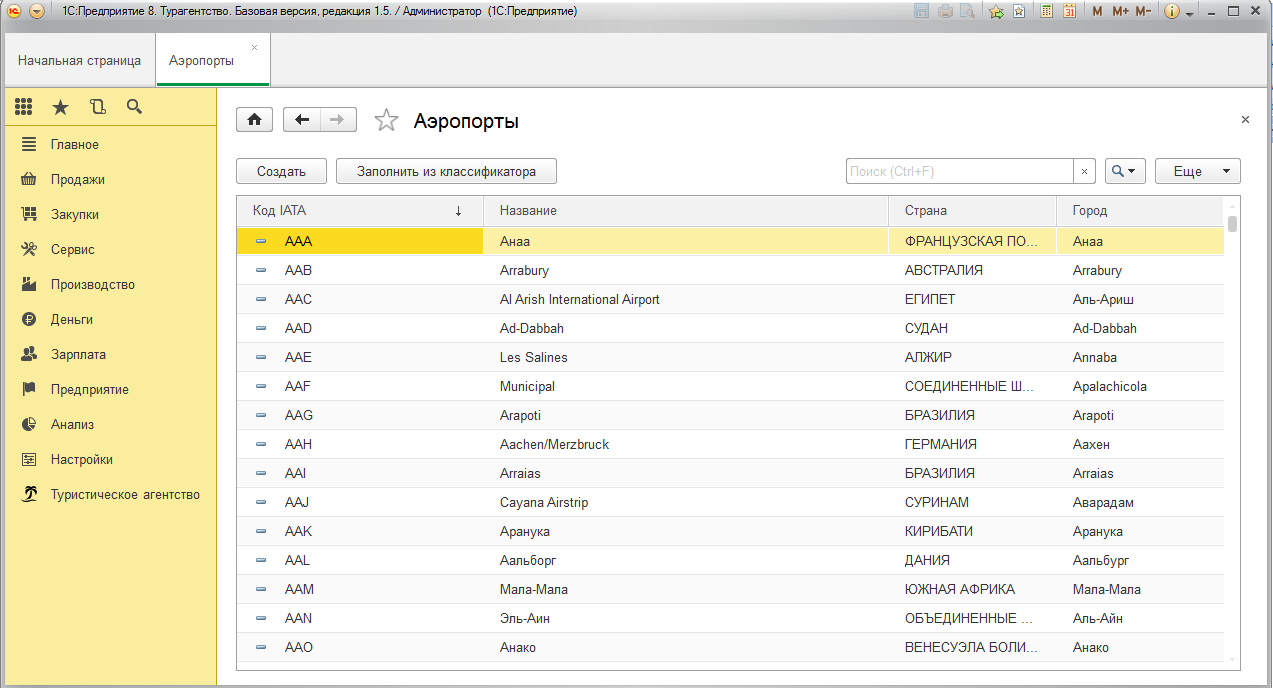The width and height of the screenshot is (1273, 688).
Task: Open the history icon in the sidebar toolbar
Action: click(97, 107)
